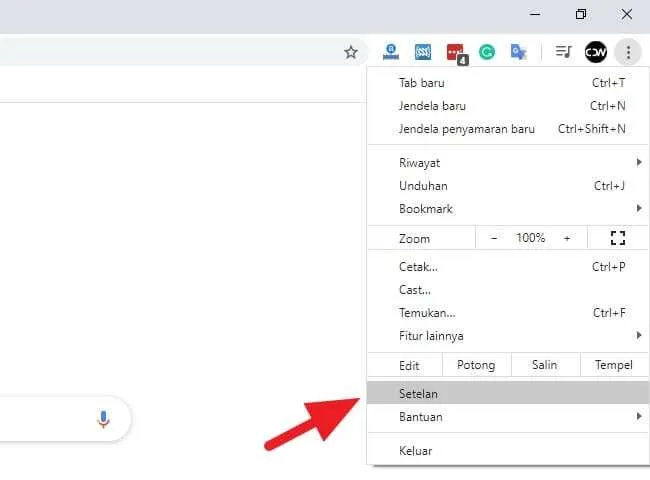Viewport: 650px width, 480px height.
Task: Restore down the Chrome window
Action: 581,15
